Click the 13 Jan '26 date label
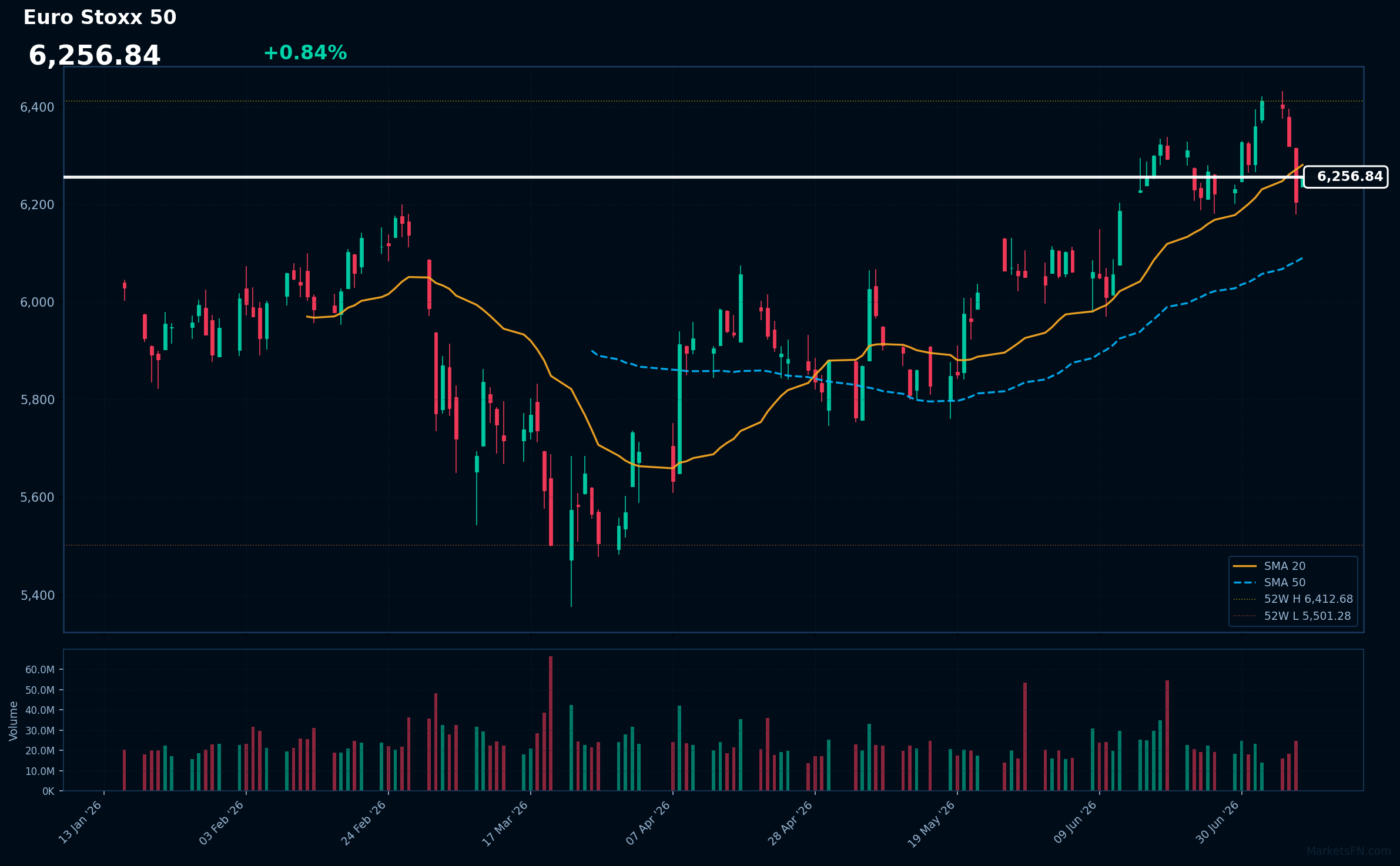The height and width of the screenshot is (866, 1400). coord(81,823)
